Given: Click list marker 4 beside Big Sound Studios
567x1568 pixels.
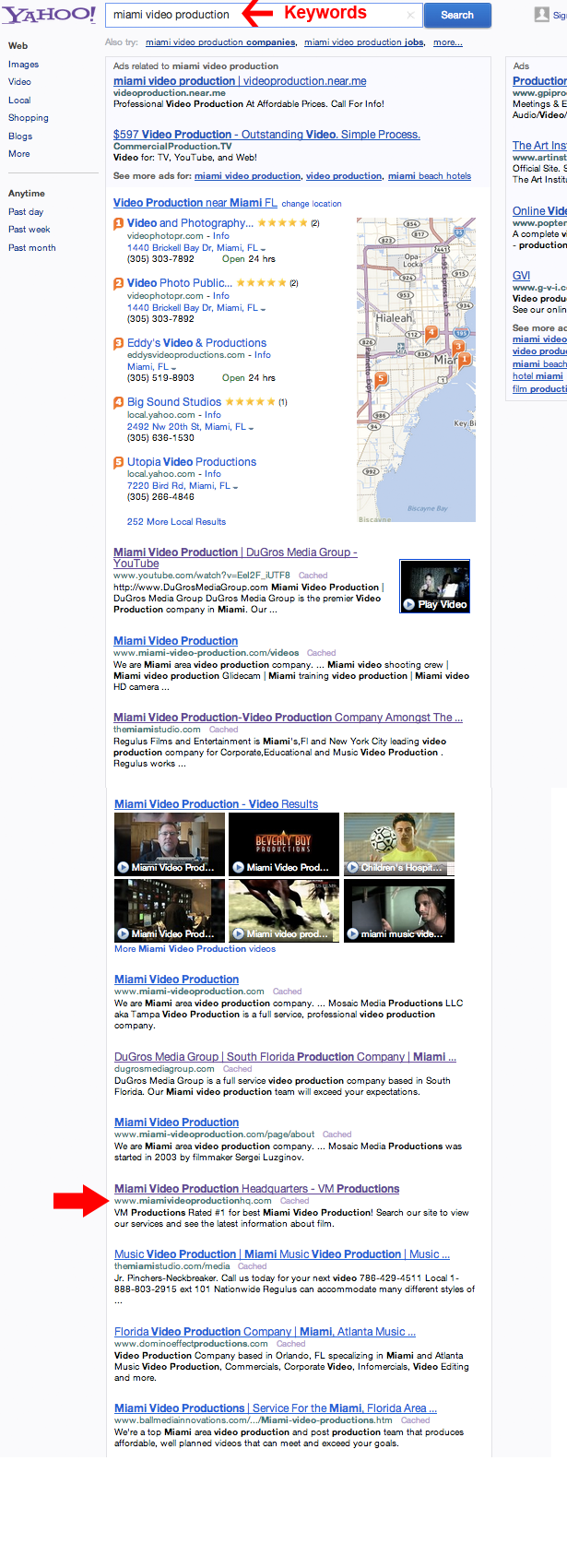Looking at the screenshot, I should 119,402.
